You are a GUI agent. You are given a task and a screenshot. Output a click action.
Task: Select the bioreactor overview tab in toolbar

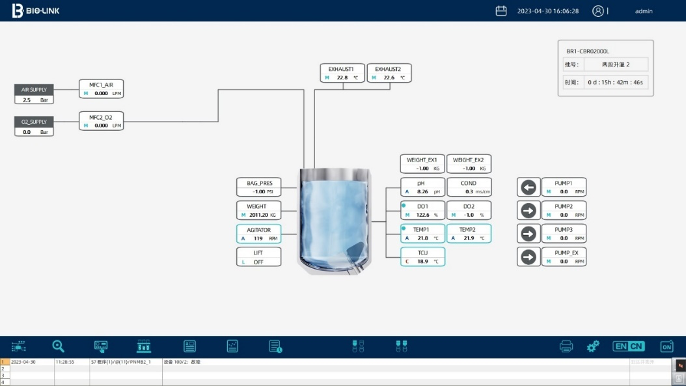(x=144, y=346)
